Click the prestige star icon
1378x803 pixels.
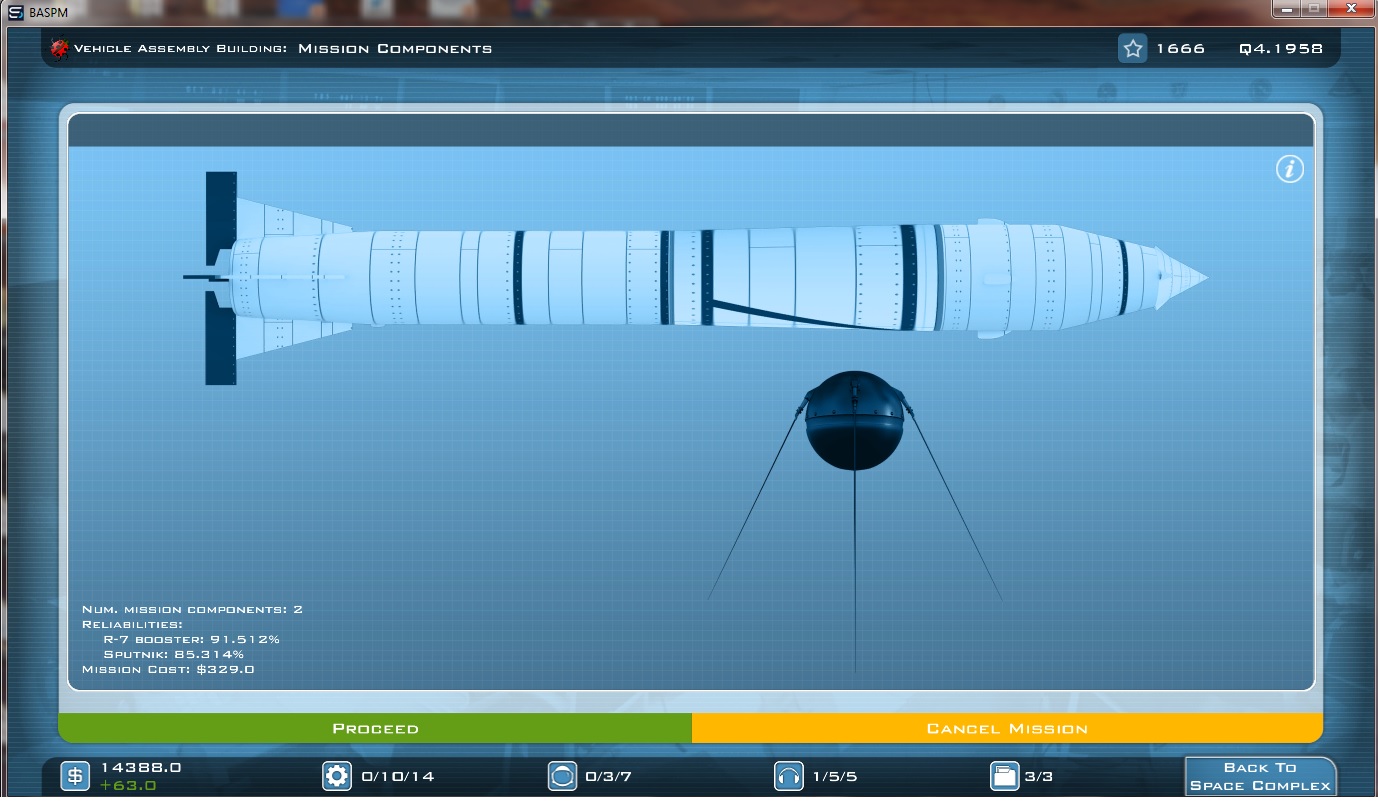pyautogui.click(x=1132, y=48)
